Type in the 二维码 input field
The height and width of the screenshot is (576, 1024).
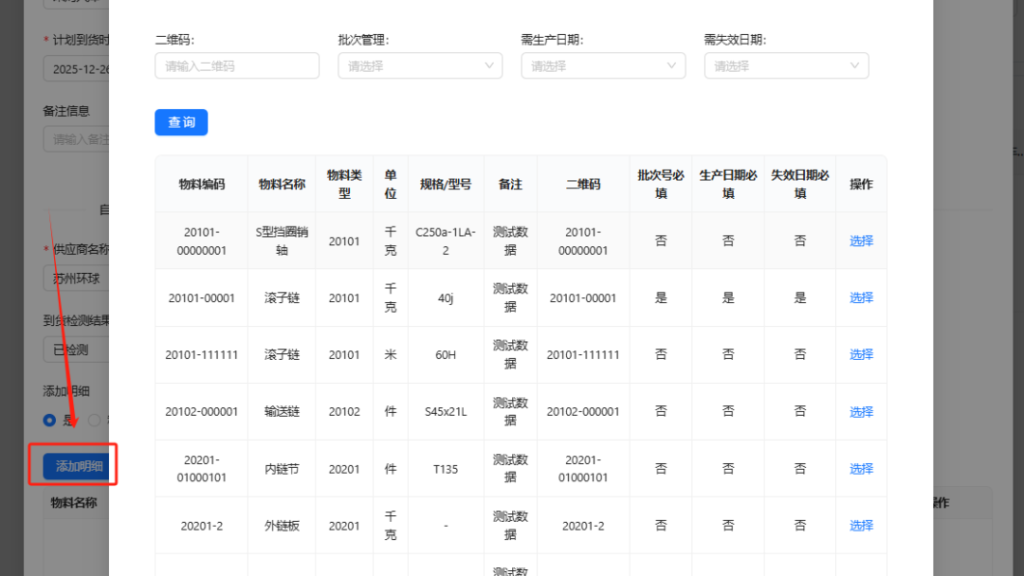pyautogui.click(x=237, y=66)
